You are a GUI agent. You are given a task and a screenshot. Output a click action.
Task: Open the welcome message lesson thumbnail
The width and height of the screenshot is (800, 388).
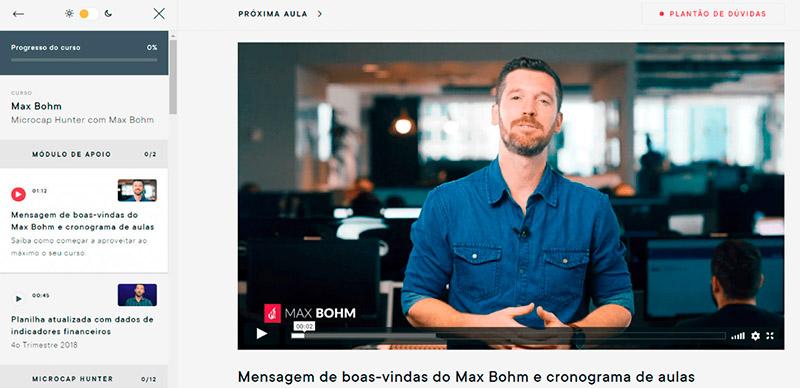tap(137, 190)
